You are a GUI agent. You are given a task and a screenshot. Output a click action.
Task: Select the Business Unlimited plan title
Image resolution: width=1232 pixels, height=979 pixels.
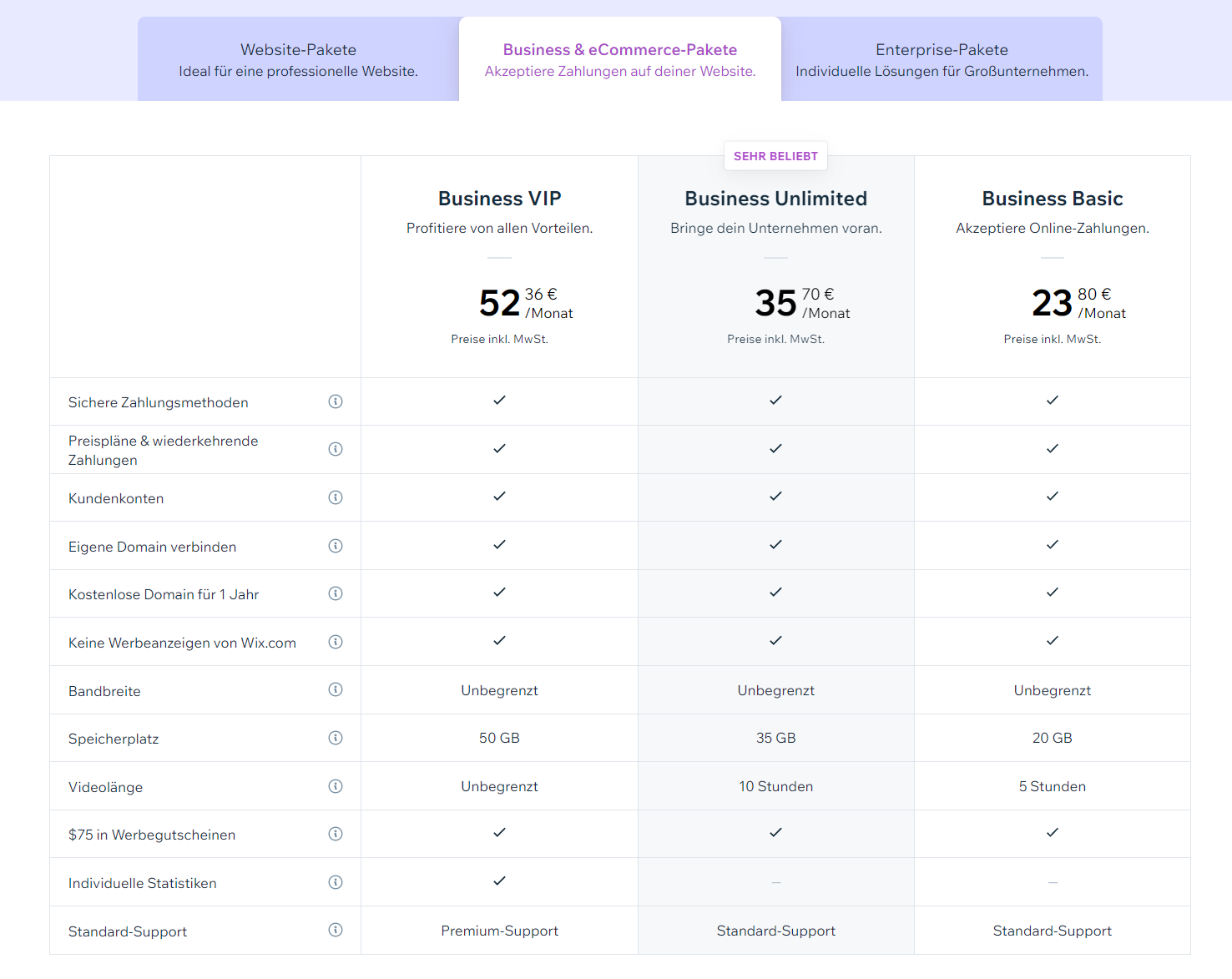click(x=775, y=199)
